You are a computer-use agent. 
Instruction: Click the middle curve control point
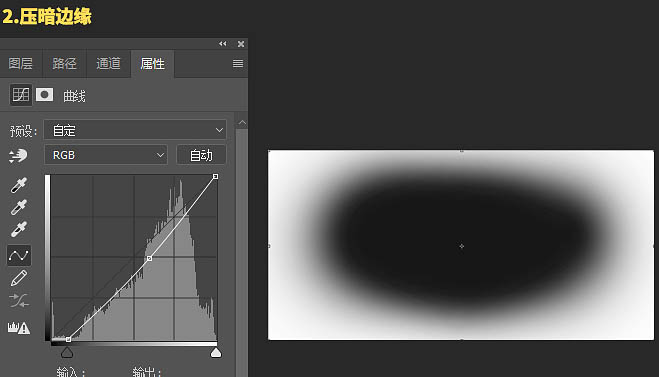[x=149, y=258]
